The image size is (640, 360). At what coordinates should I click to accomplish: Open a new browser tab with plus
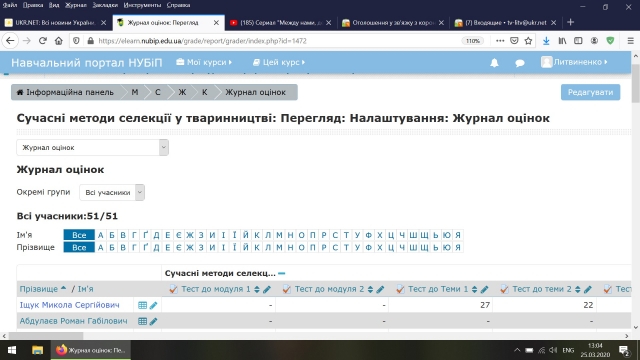(x=571, y=22)
